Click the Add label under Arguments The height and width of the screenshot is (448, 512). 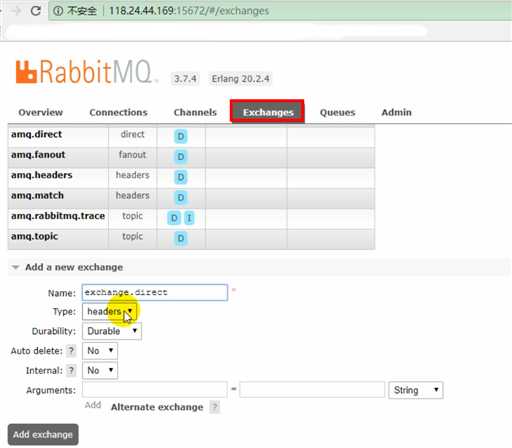click(93, 405)
